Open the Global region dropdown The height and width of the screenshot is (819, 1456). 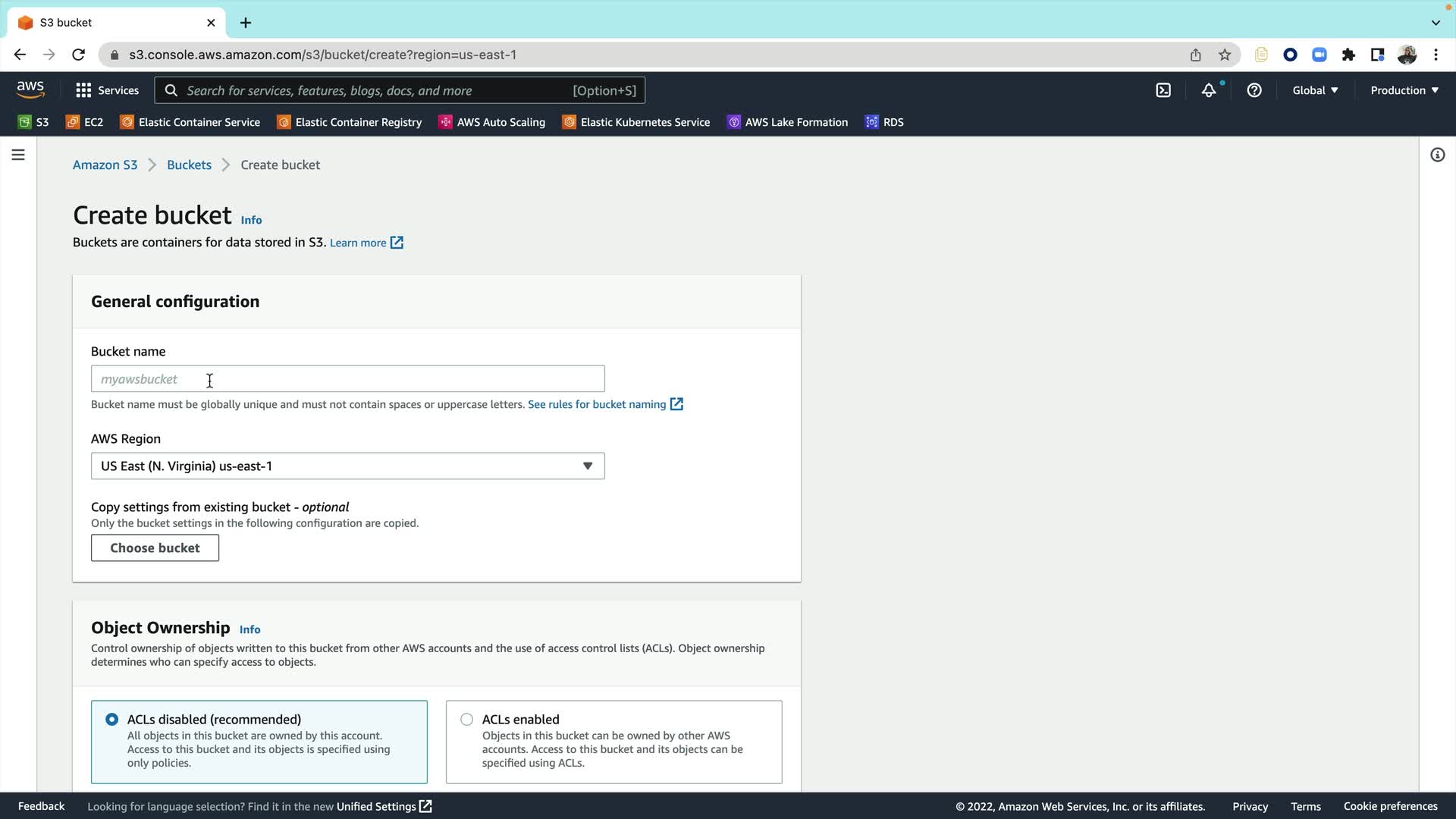[1315, 90]
